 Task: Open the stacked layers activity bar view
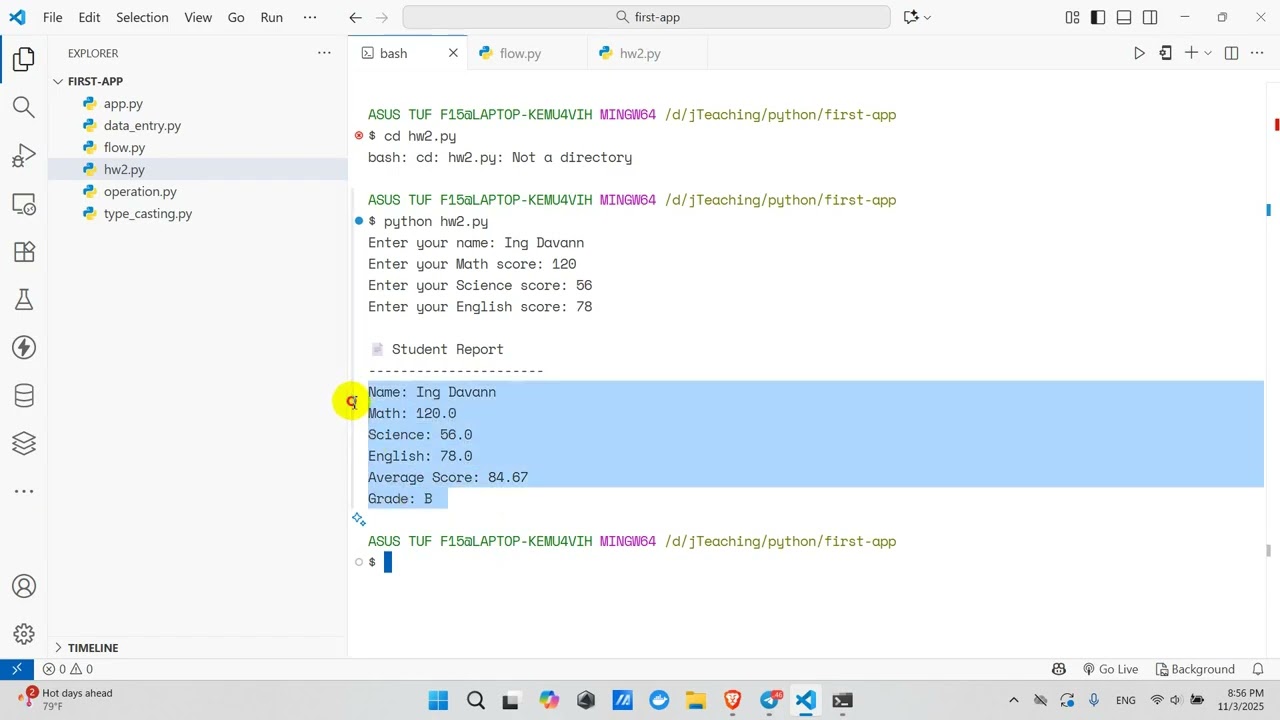point(24,443)
